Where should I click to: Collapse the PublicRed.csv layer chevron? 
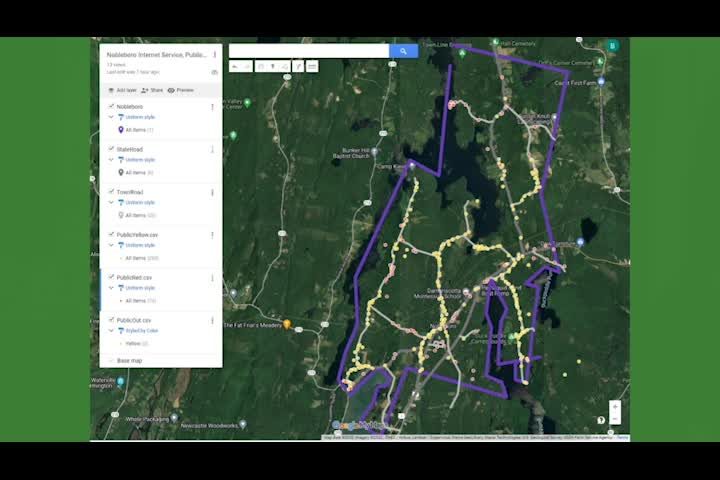coord(111,288)
